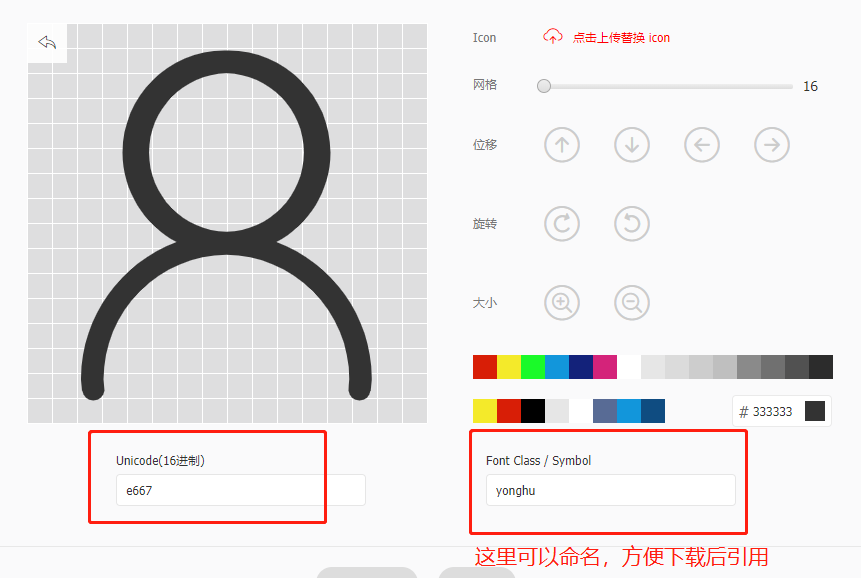Screen dimensions: 861x578
Task: Move the icon down using down arrow
Action: (x=631, y=144)
